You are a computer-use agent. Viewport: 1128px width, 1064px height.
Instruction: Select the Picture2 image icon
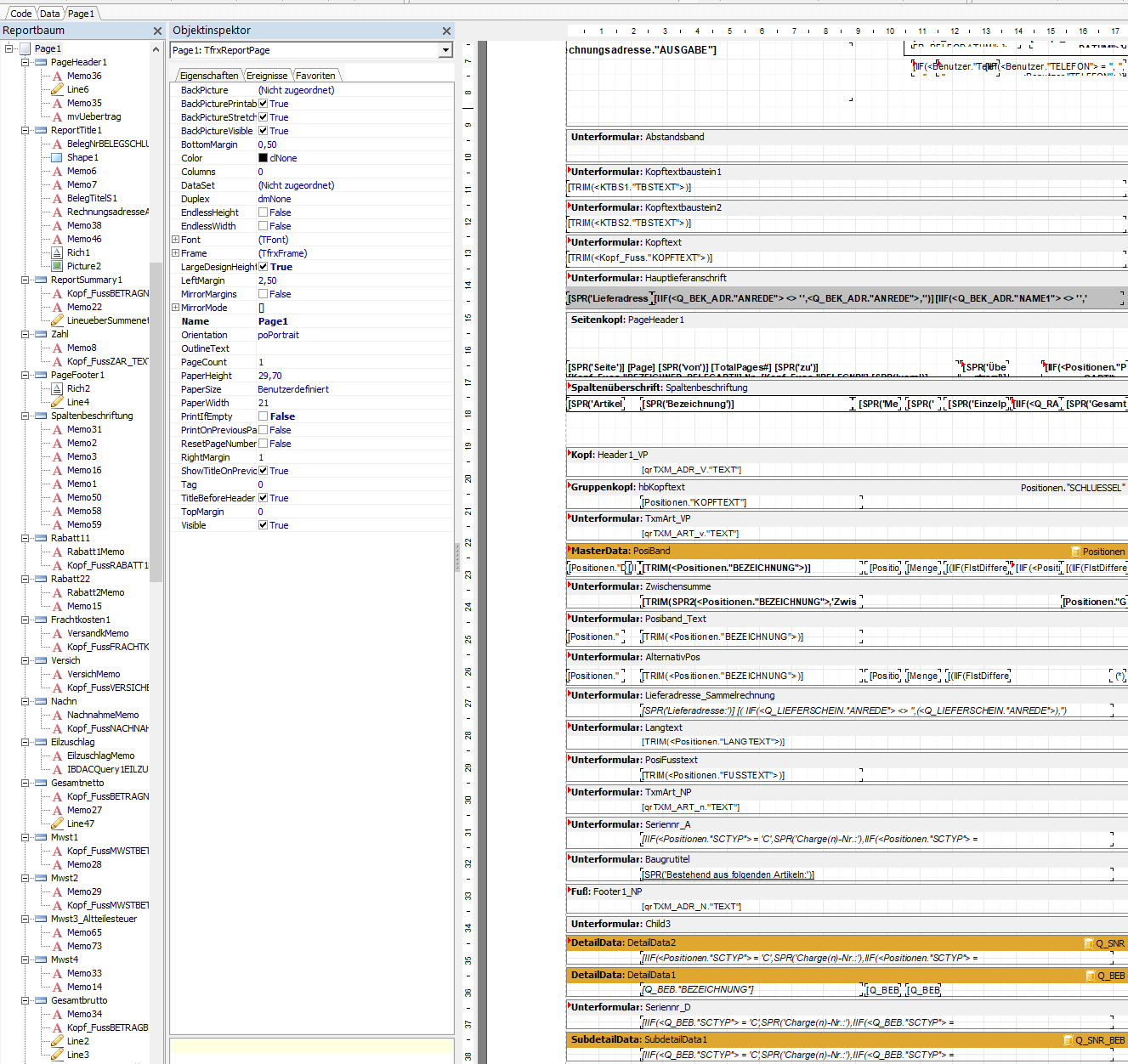(x=57, y=267)
